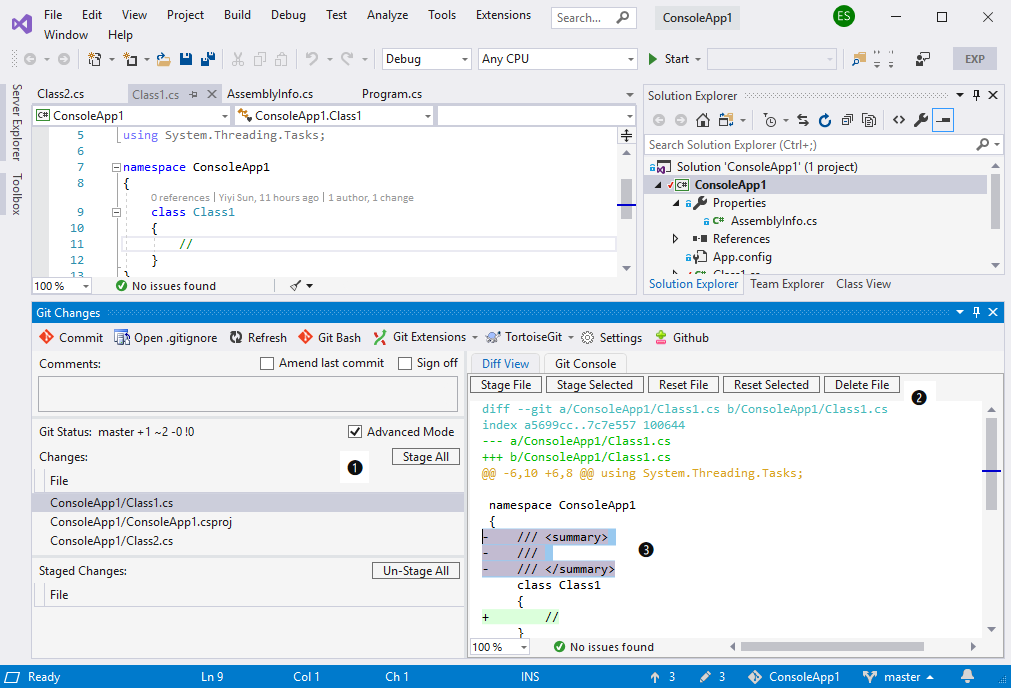Switch to the Git Console tab
Image resolution: width=1011 pixels, height=688 pixels.
tap(585, 363)
